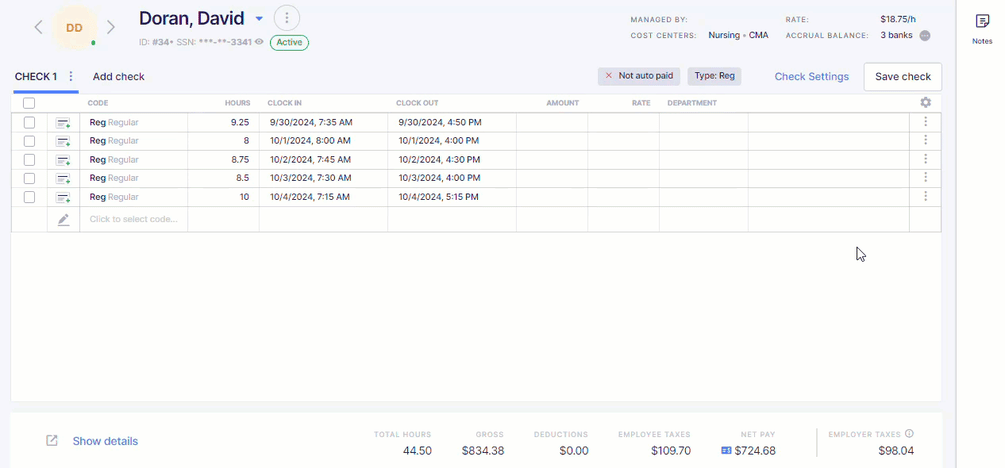Go to next employee arrow
The height and width of the screenshot is (468, 1005).
(x=111, y=27)
